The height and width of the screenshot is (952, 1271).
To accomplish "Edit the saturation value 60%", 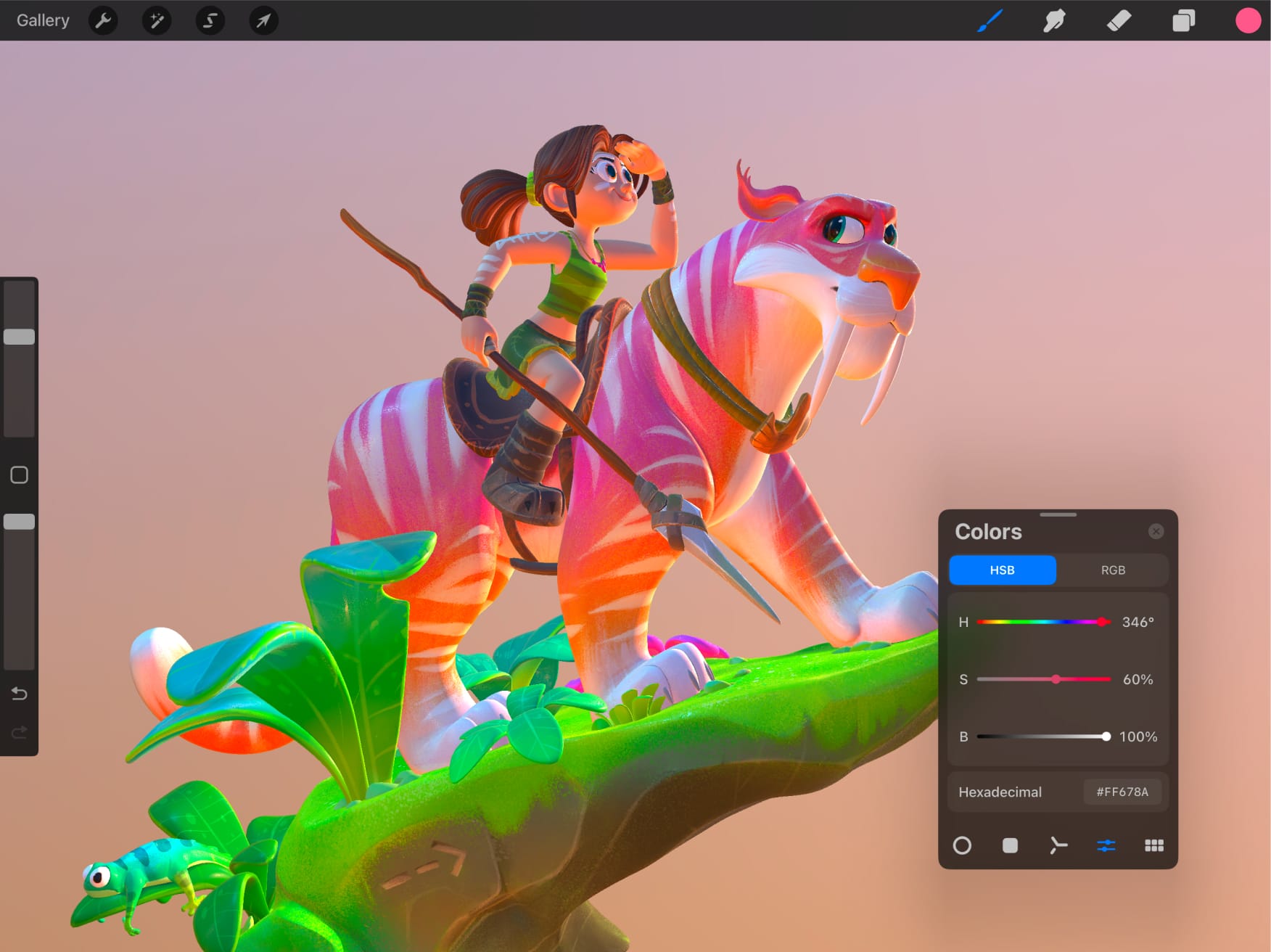I will (x=1138, y=679).
